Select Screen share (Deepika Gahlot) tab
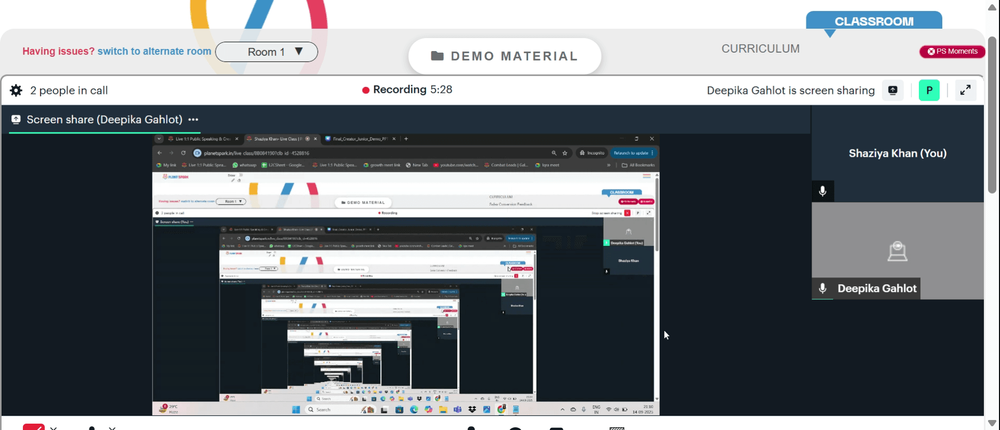 [105, 119]
